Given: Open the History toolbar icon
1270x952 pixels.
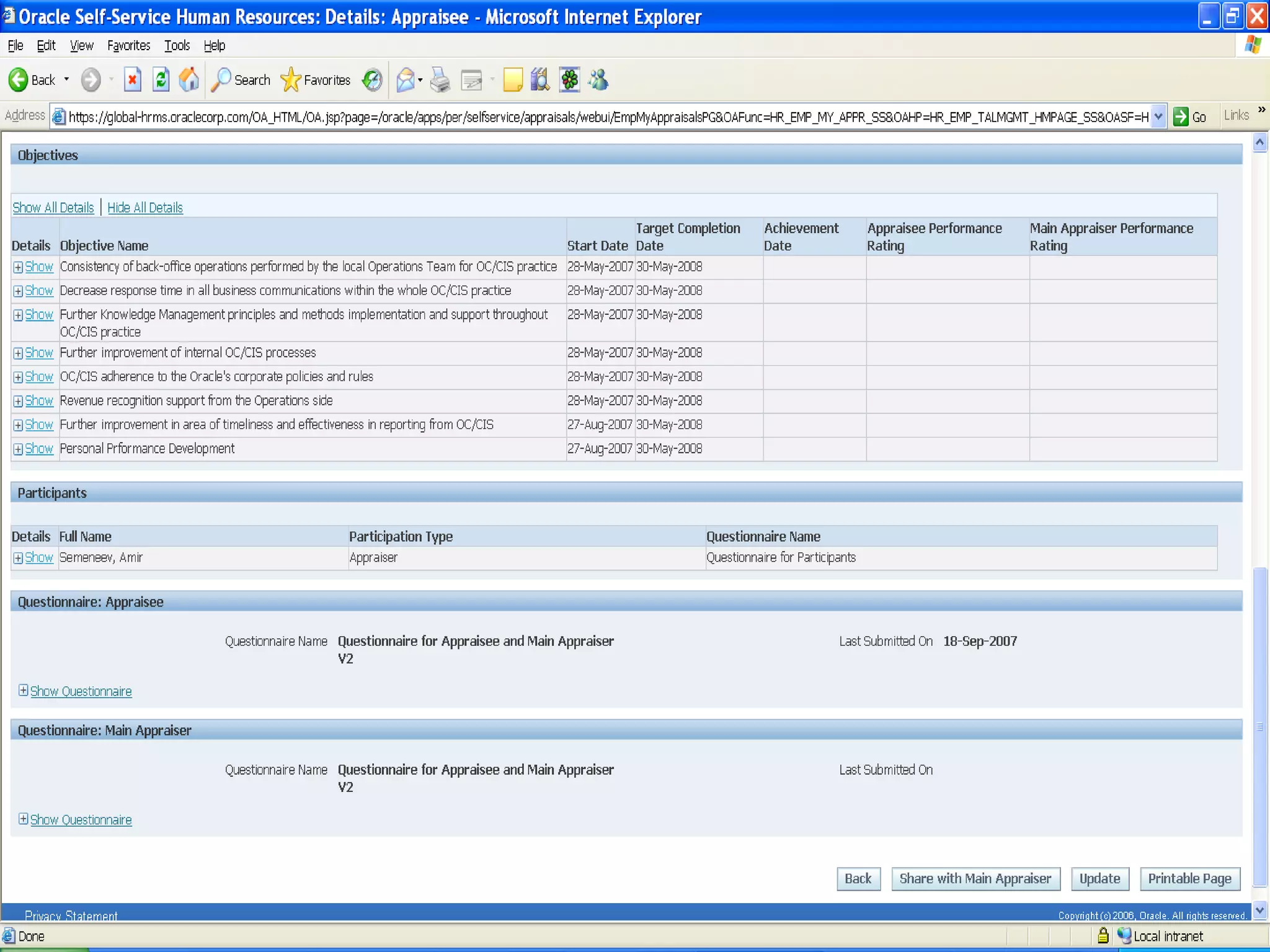Looking at the screenshot, I should tap(372, 80).
